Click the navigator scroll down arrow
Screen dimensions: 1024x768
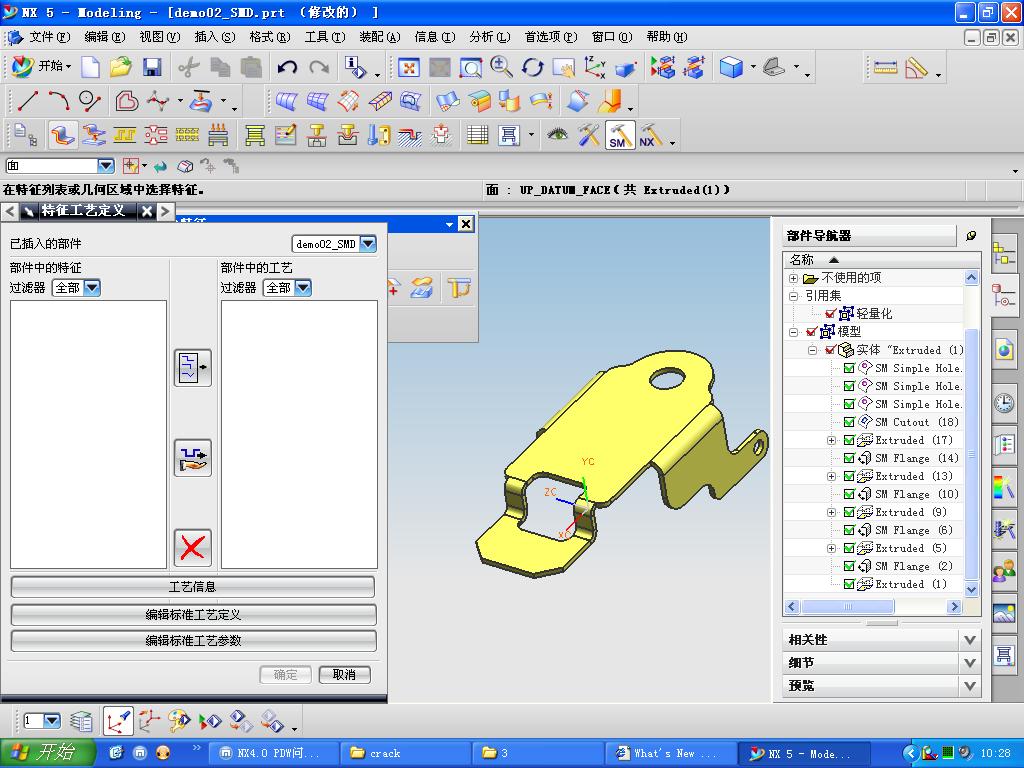tap(971, 590)
